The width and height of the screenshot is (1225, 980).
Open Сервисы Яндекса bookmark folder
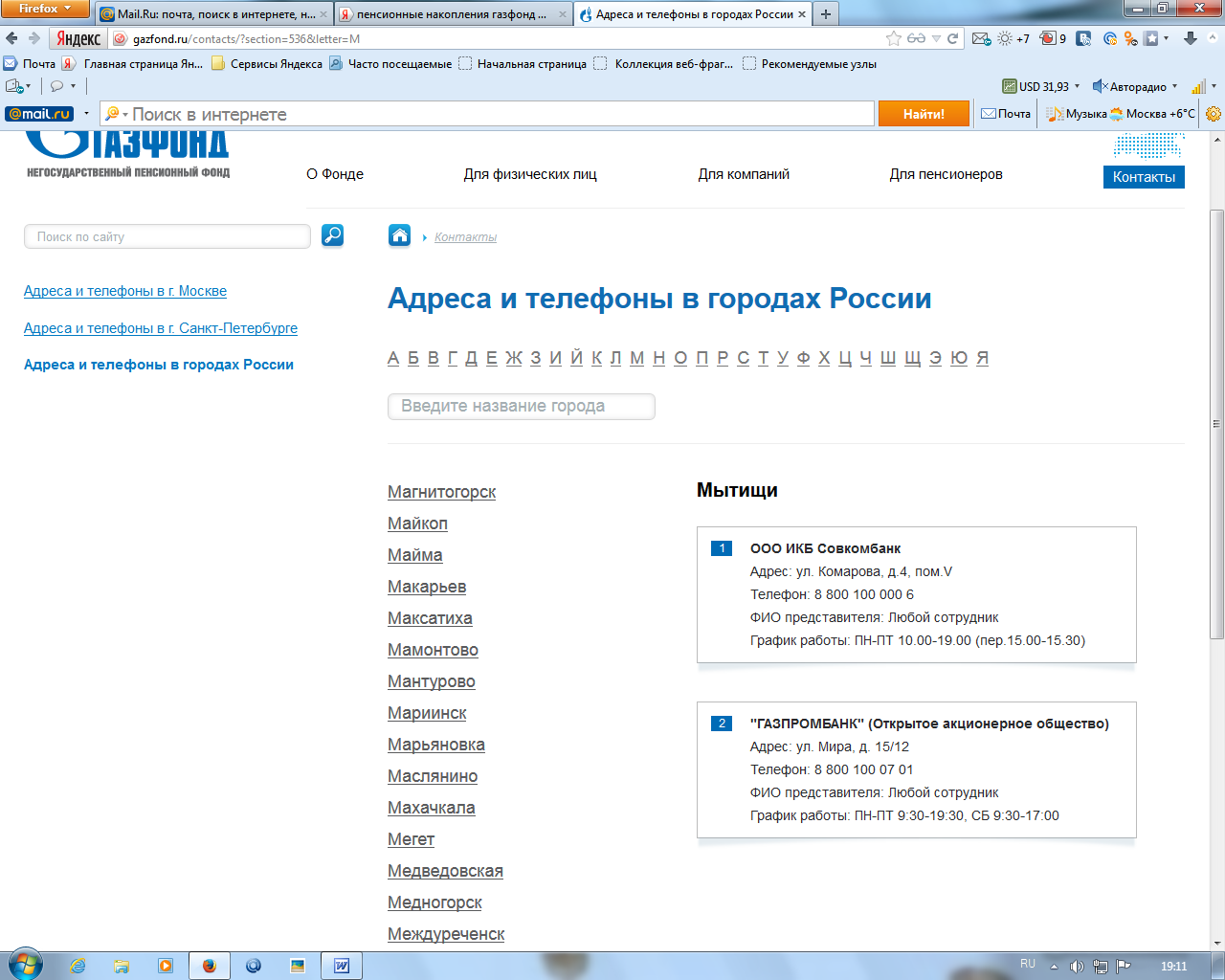point(267,64)
